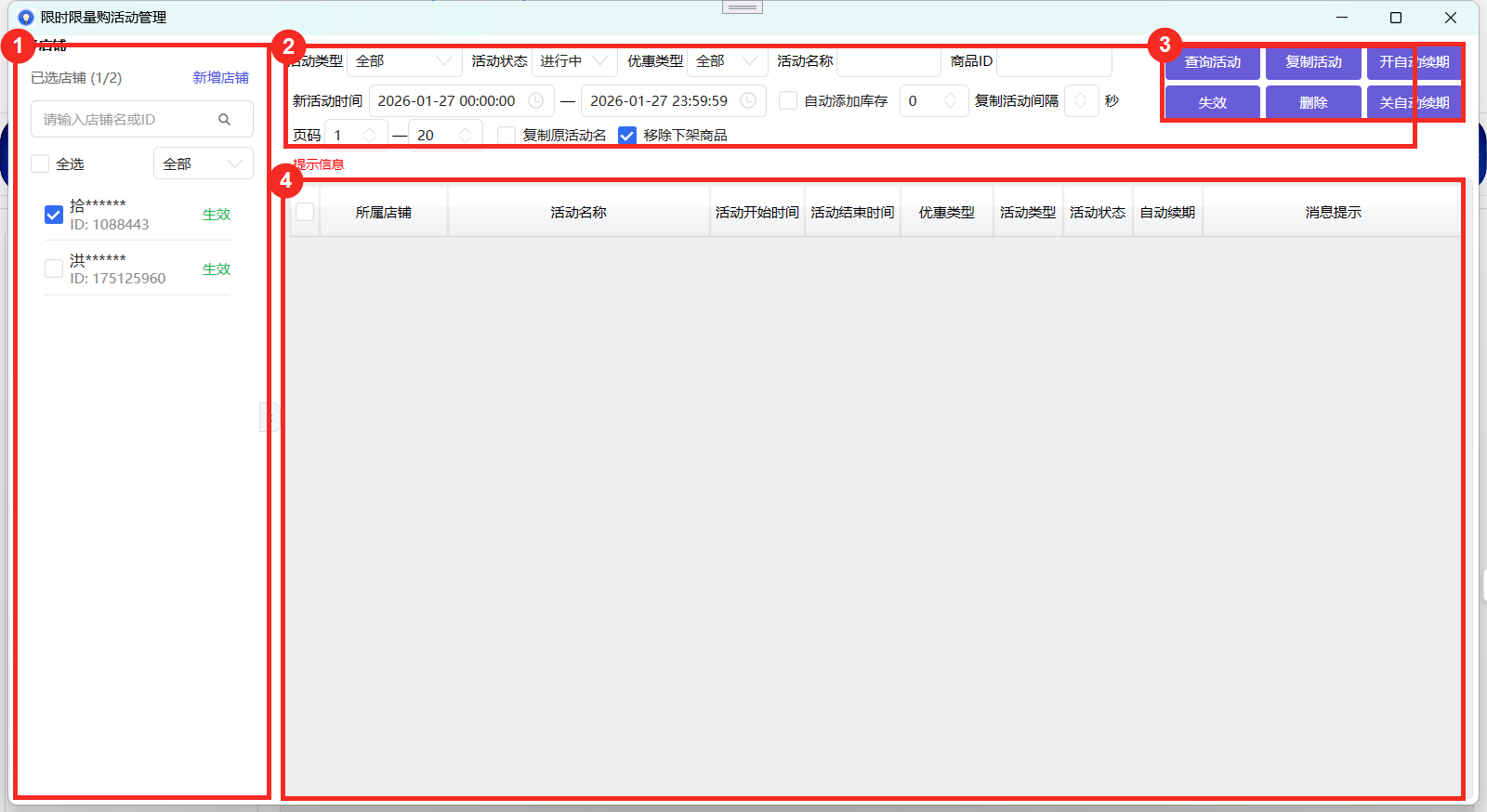Click the end page 20 stepper arrows
The width and height of the screenshot is (1487, 812).
[465, 136]
